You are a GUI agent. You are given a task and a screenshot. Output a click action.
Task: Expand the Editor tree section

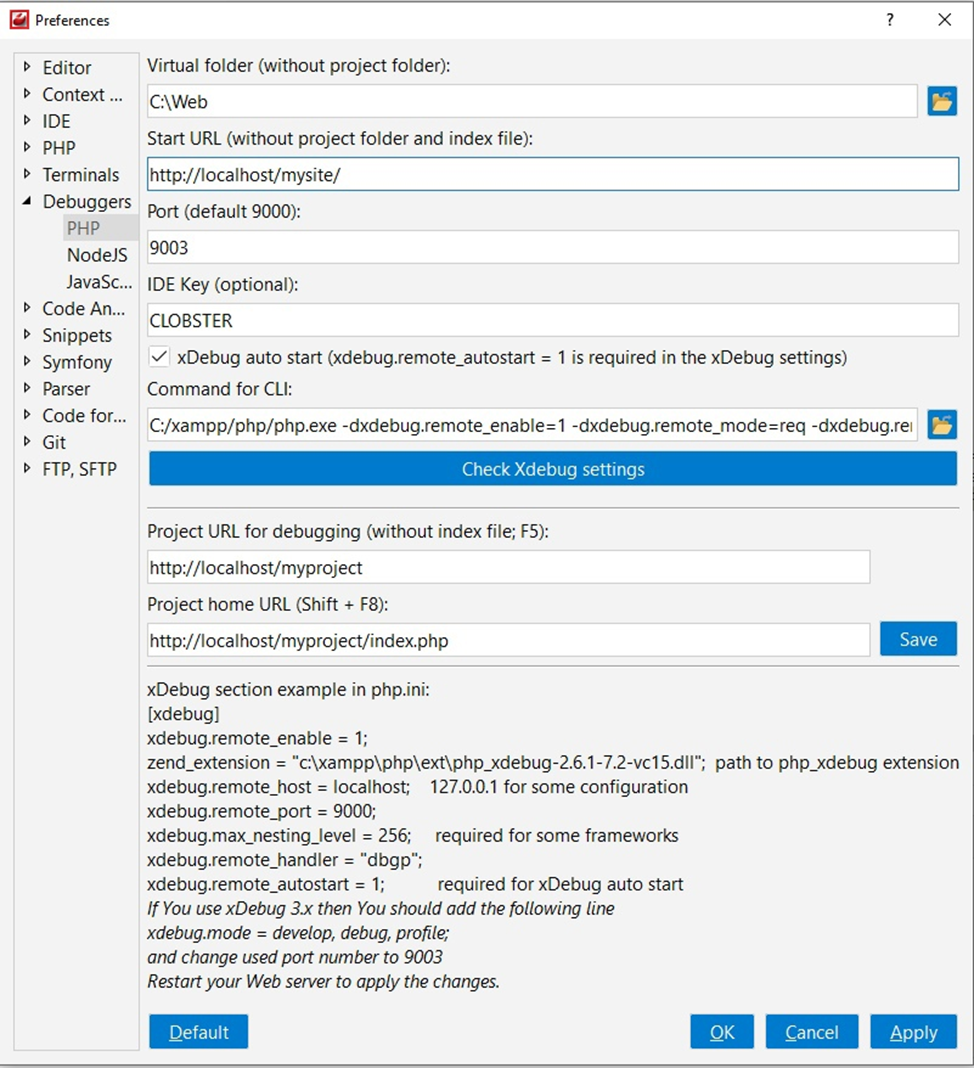point(27,67)
